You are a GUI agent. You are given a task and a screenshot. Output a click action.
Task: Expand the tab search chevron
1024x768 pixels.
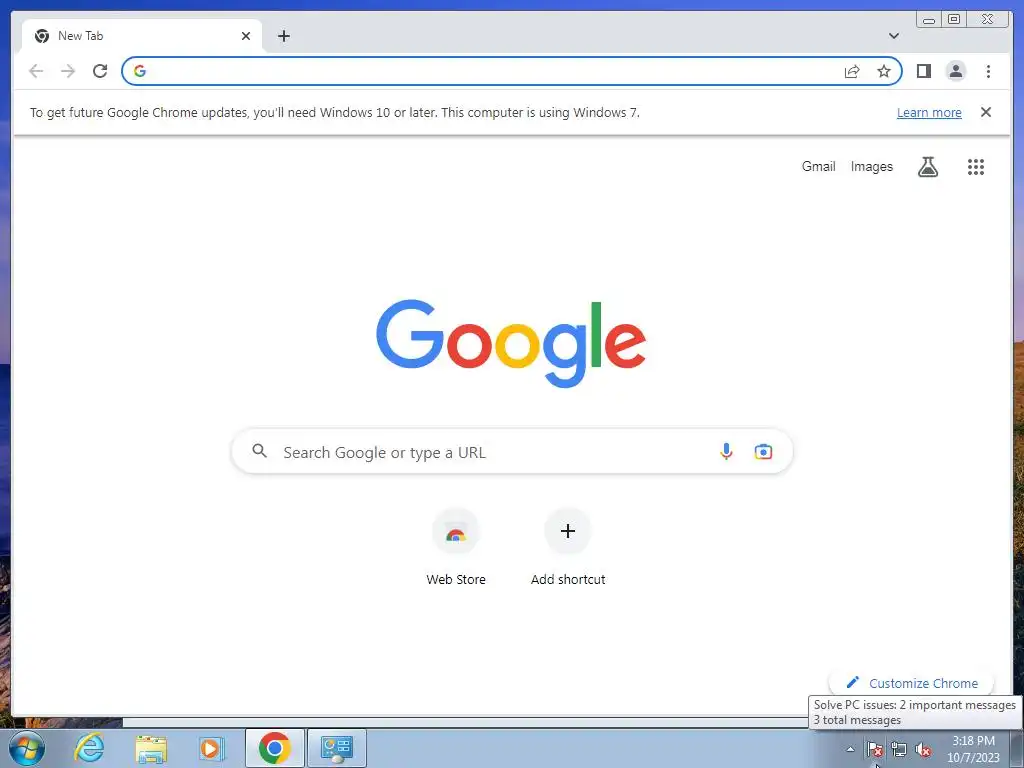894,36
